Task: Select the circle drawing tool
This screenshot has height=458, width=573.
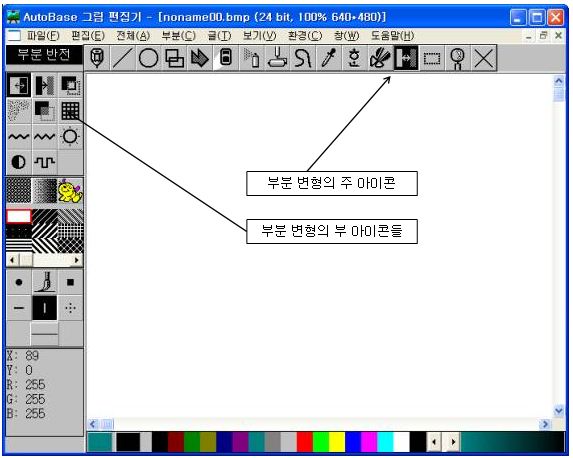Action: tap(148, 58)
